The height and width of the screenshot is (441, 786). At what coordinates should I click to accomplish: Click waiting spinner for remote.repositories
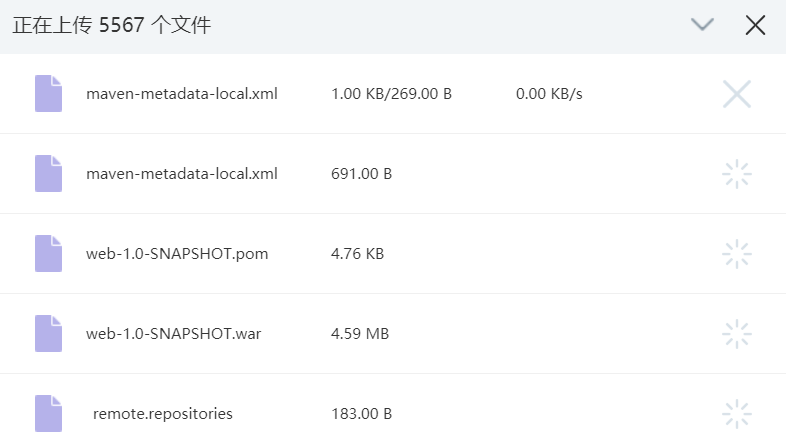pyautogui.click(x=737, y=413)
